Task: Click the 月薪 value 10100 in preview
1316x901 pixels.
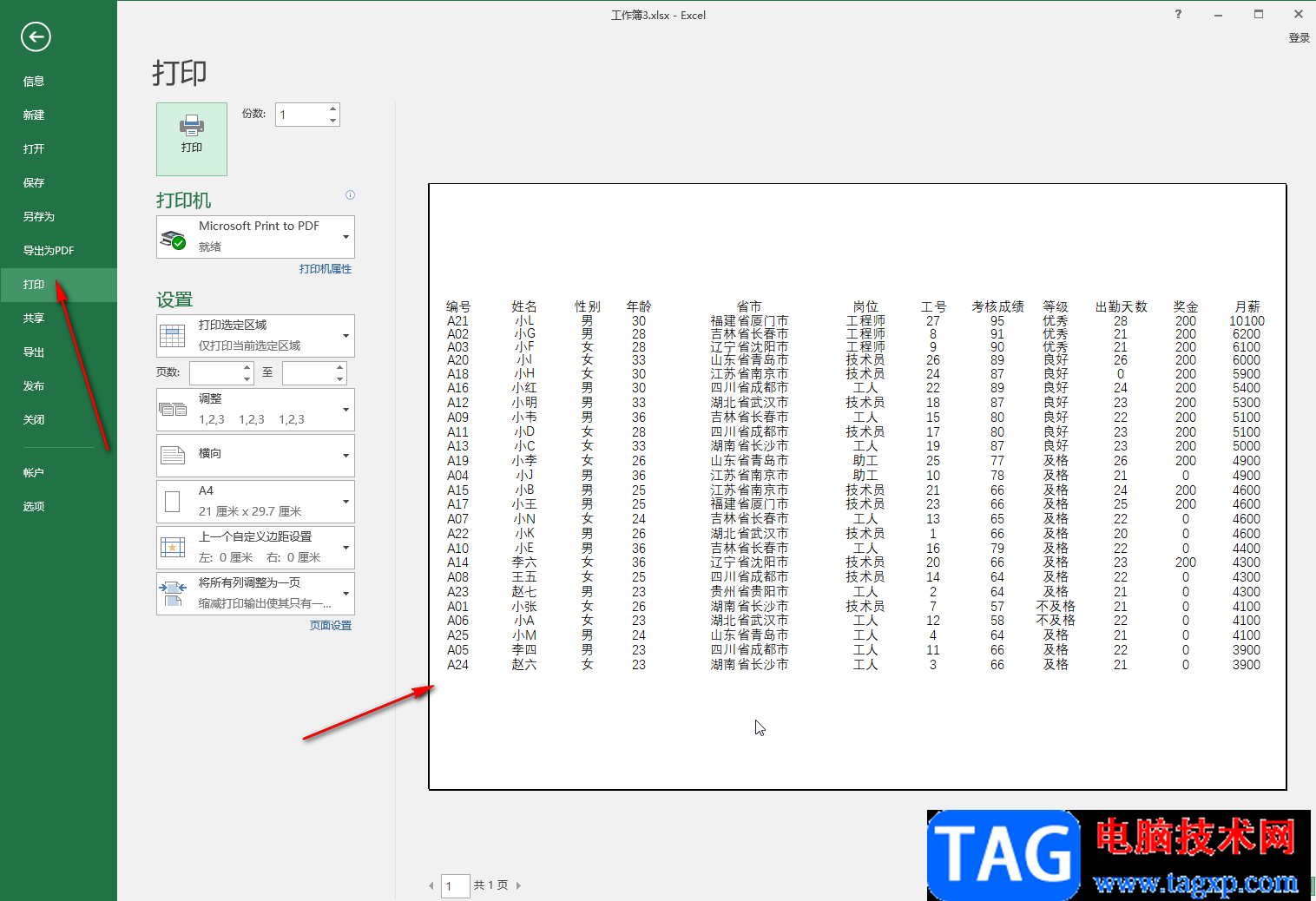Action: [x=1247, y=321]
